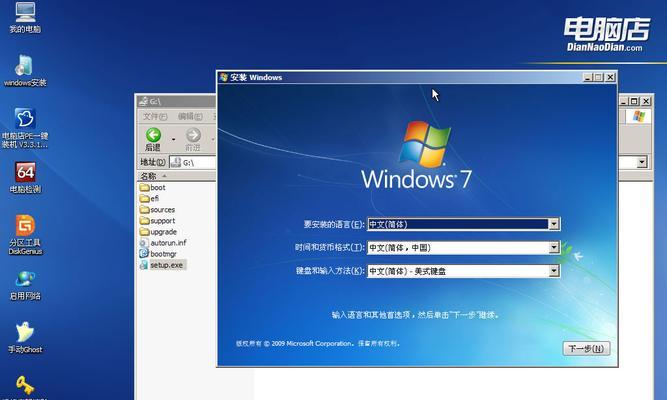Click the Windows flag icon in Explorer toolbar
Screen dimensions: 667x400
pos(638,116)
